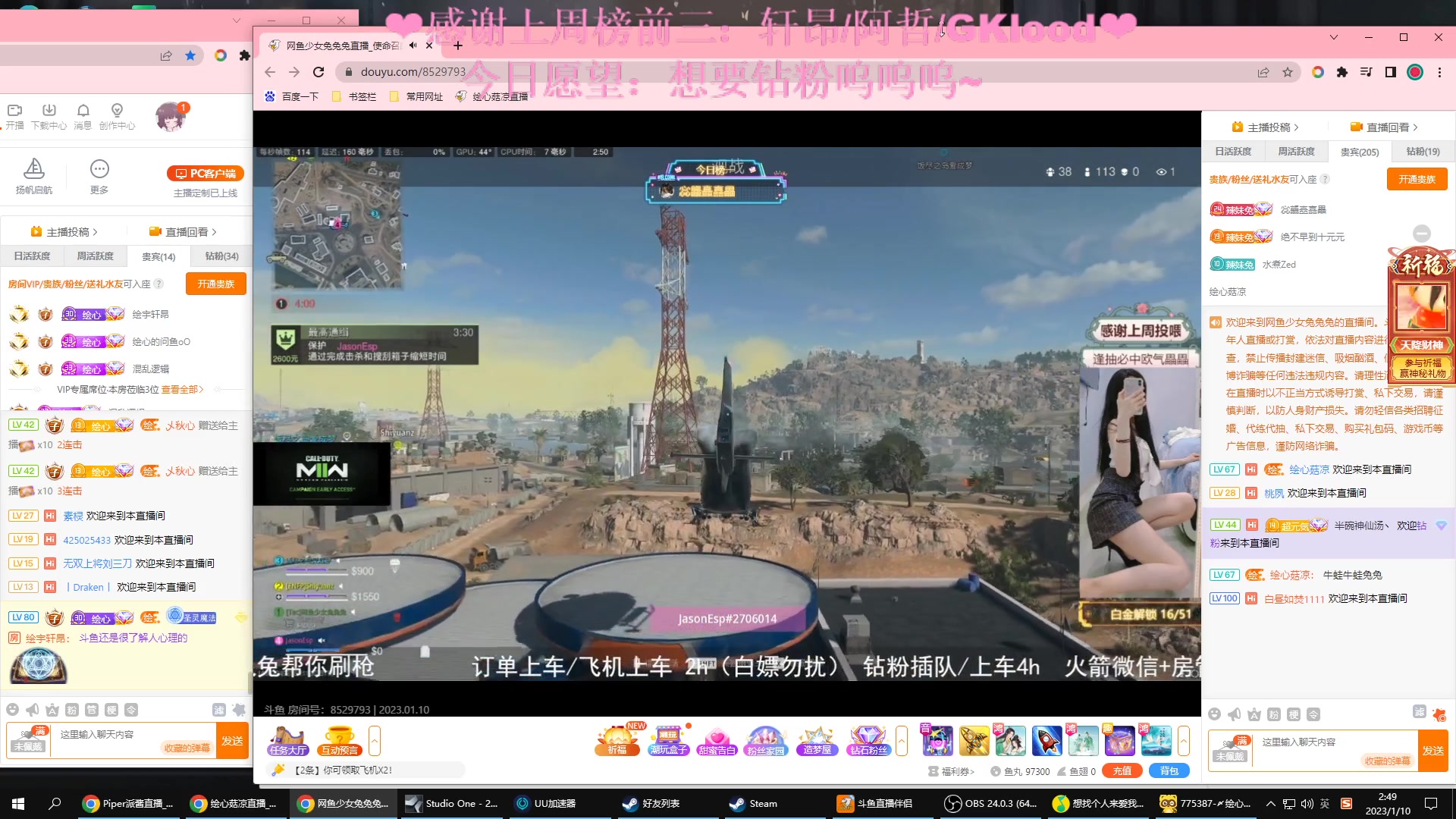This screenshot has height=819, width=1456.
Task: Expand gift list arrow at far right
Action: point(1183,741)
